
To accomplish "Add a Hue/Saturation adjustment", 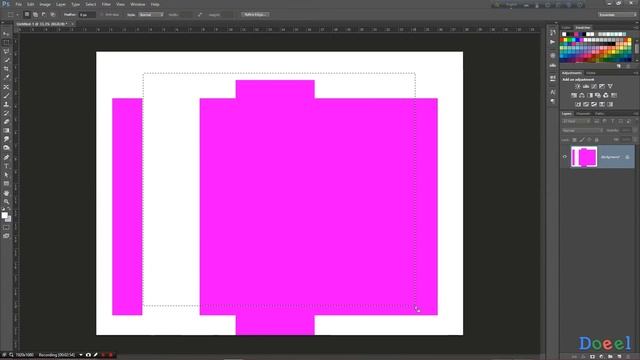I will (574, 96).
